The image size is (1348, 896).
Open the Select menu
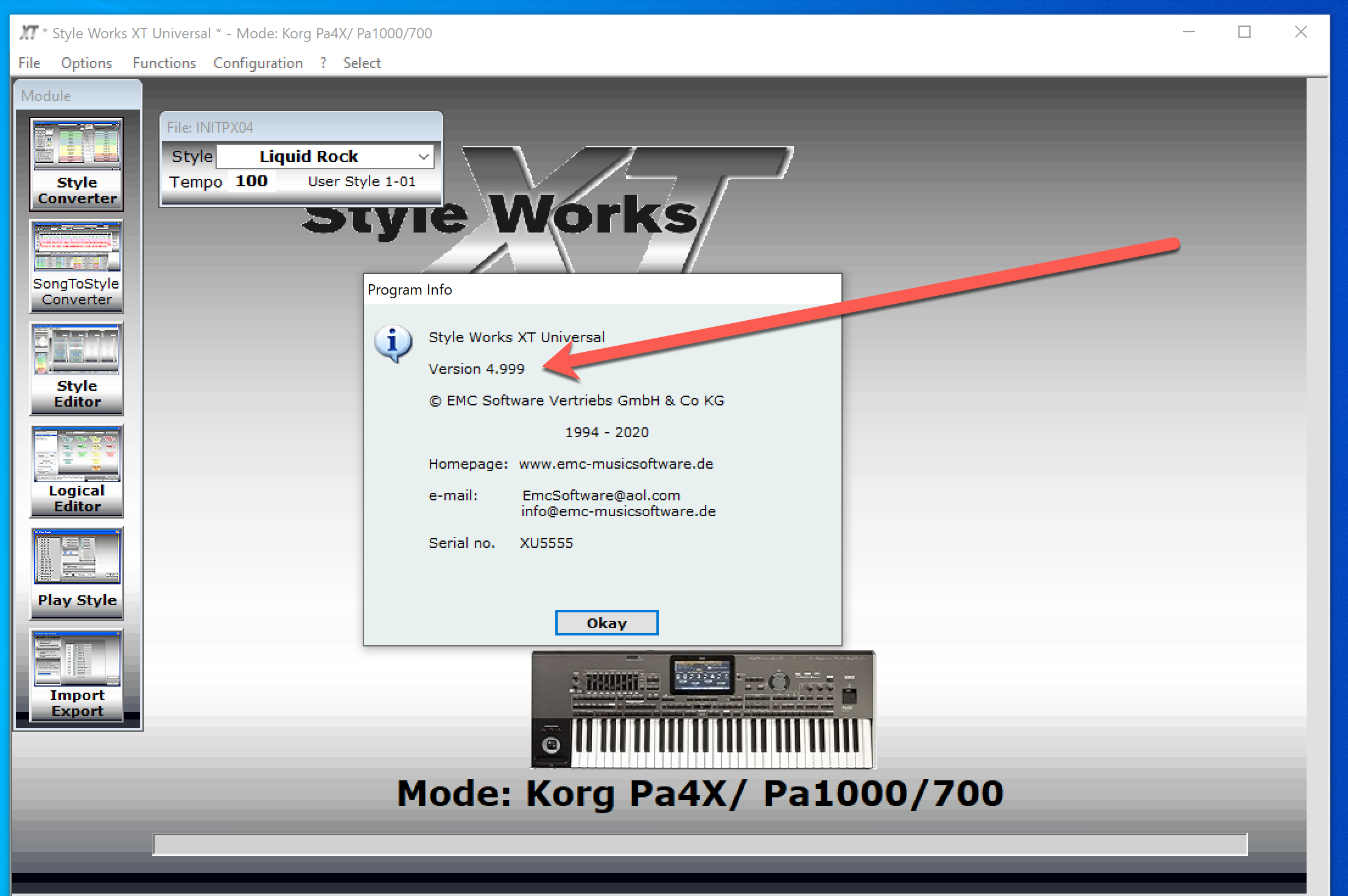[362, 63]
